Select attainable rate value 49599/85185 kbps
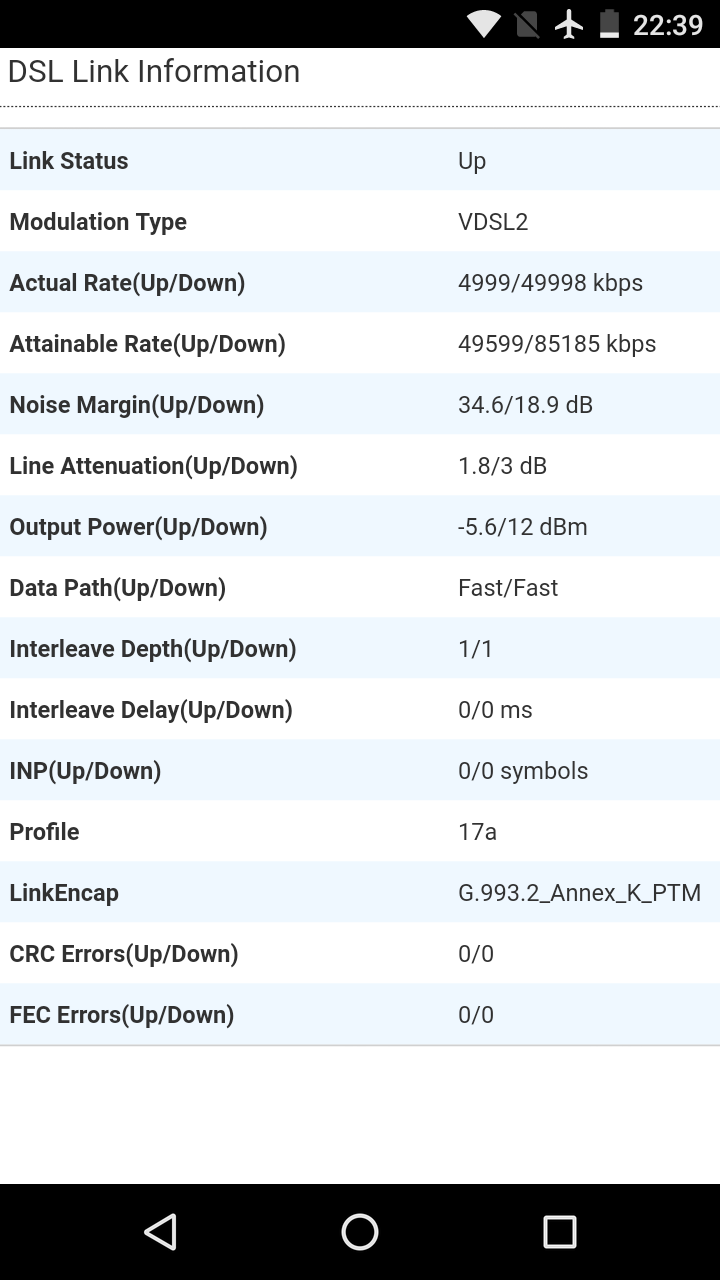720x1280 pixels. click(557, 344)
